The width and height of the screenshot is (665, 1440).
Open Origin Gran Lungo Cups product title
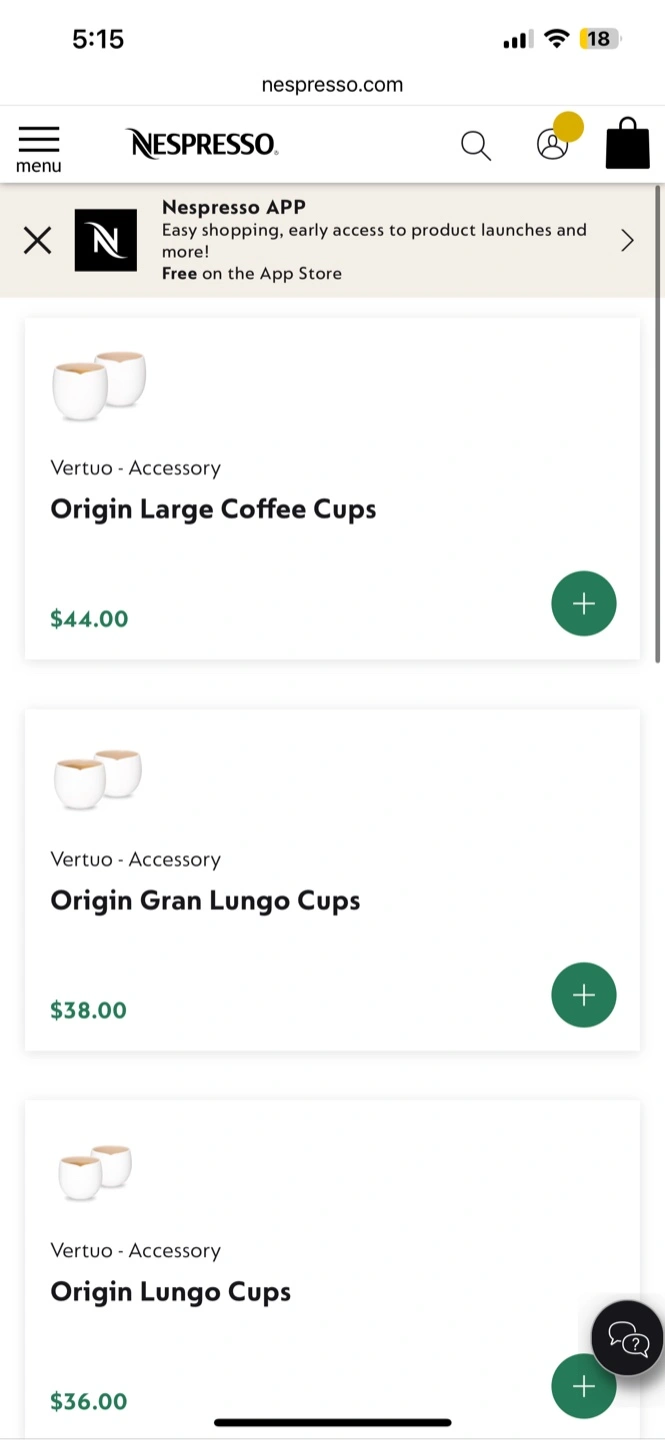coord(205,901)
